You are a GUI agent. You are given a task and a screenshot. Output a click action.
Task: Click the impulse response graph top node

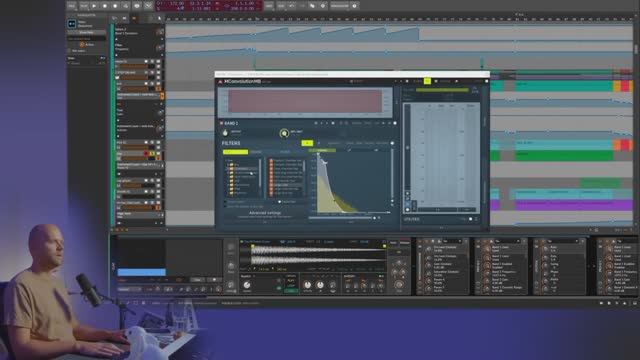319,155
